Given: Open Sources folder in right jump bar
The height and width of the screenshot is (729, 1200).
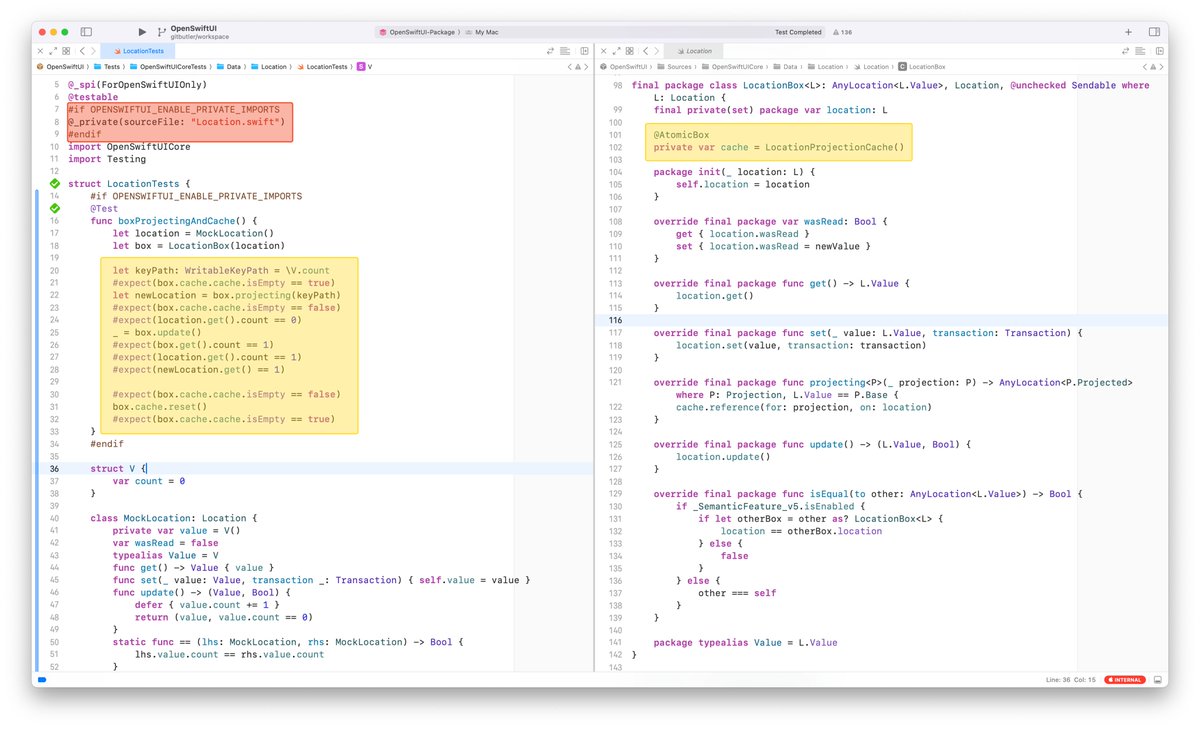Looking at the screenshot, I should (x=674, y=67).
